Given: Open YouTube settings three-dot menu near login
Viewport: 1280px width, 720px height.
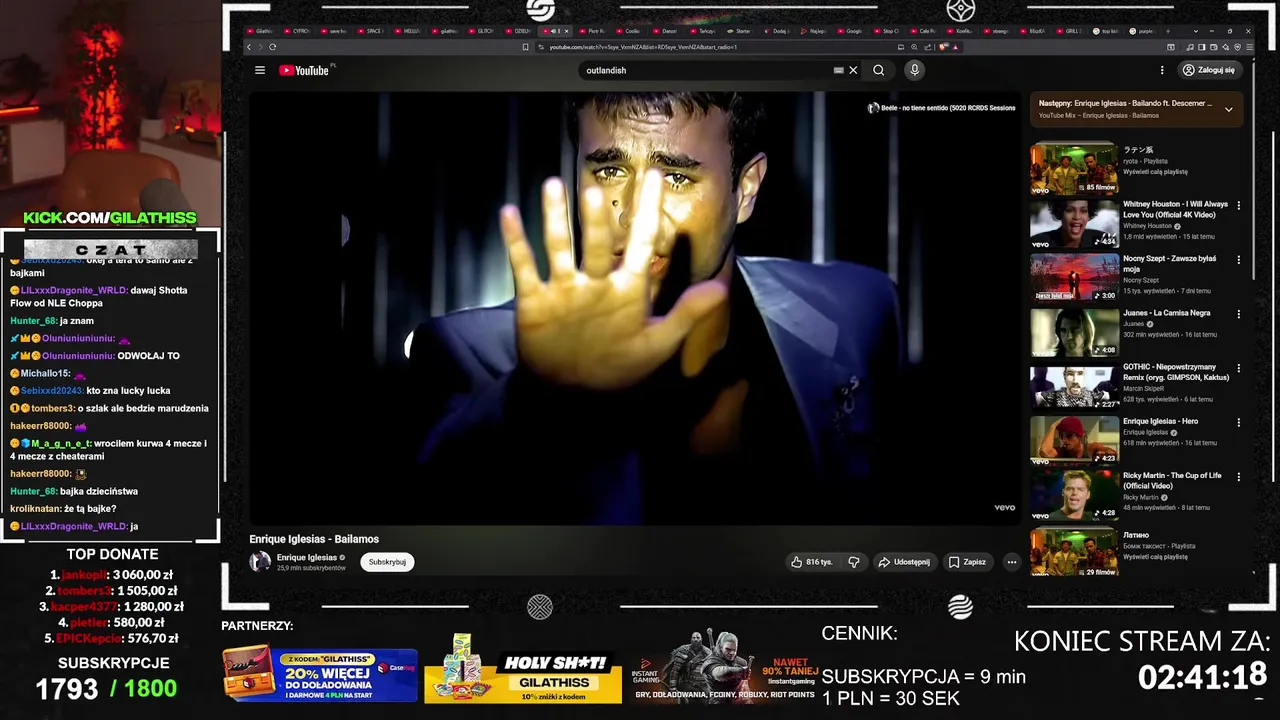Looking at the screenshot, I should [1162, 70].
